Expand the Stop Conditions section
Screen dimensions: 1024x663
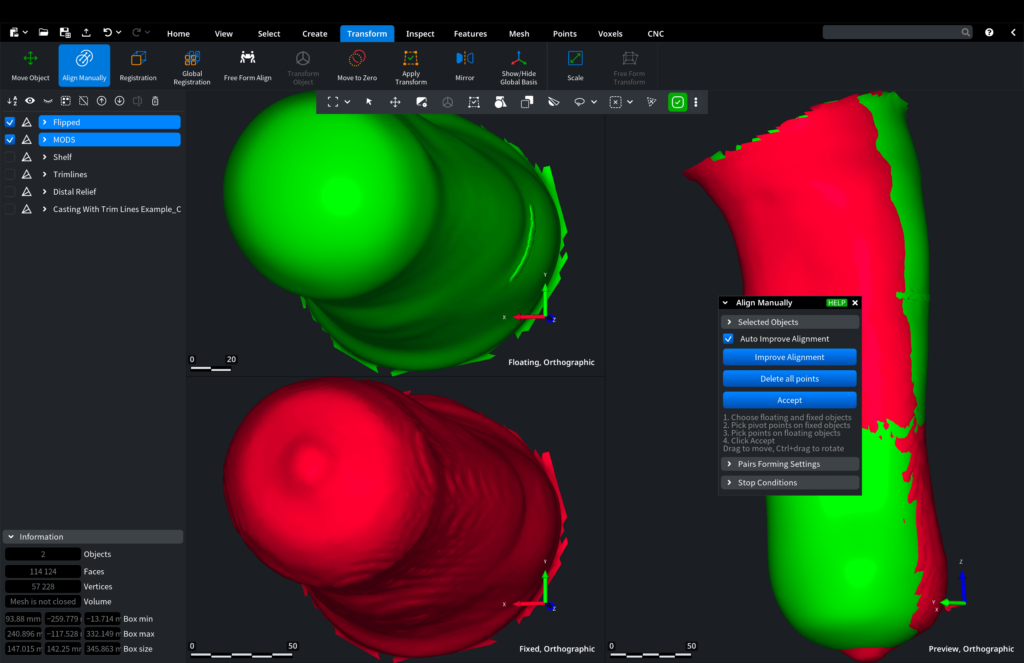tap(789, 483)
